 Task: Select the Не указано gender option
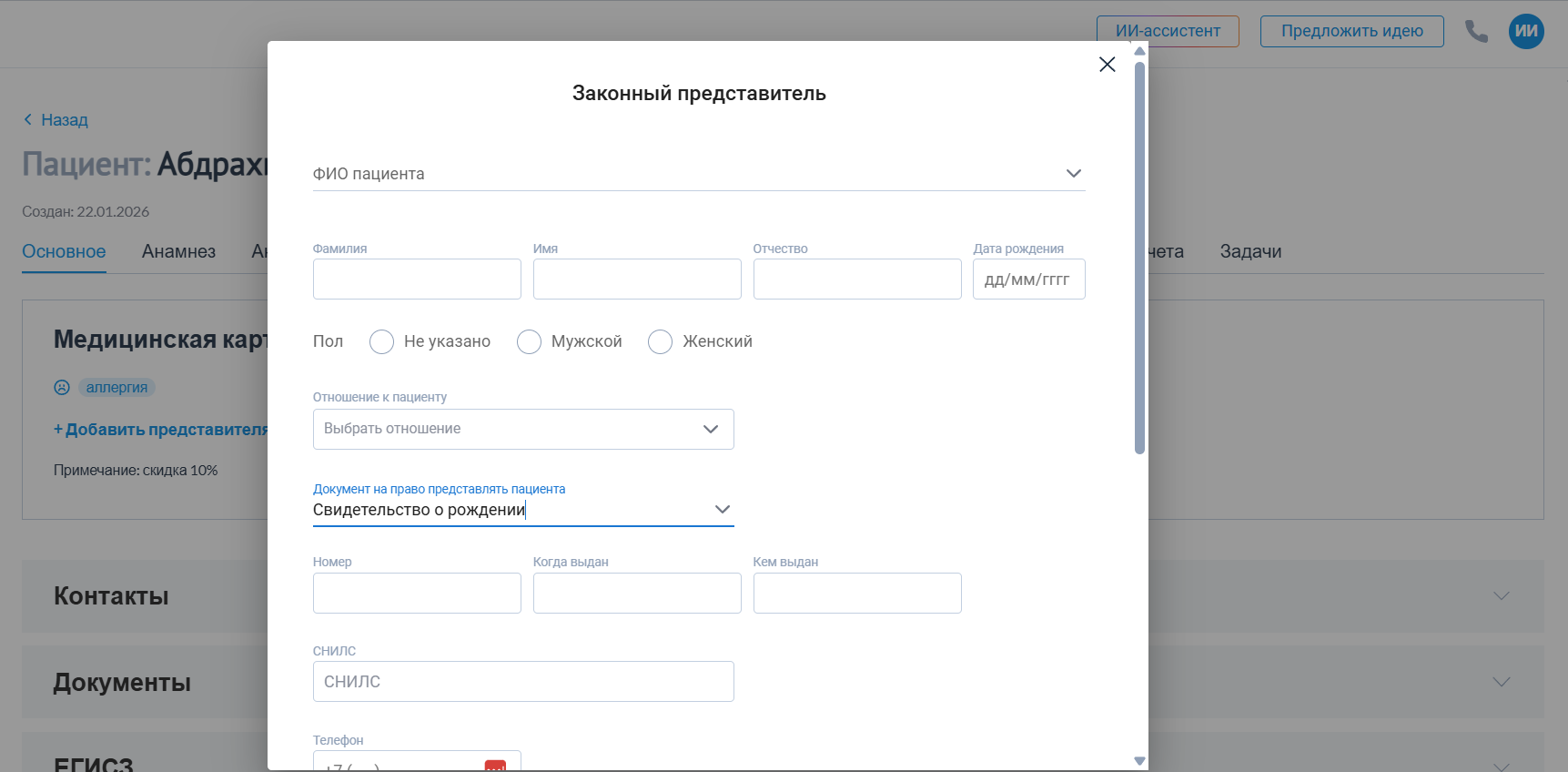(381, 341)
